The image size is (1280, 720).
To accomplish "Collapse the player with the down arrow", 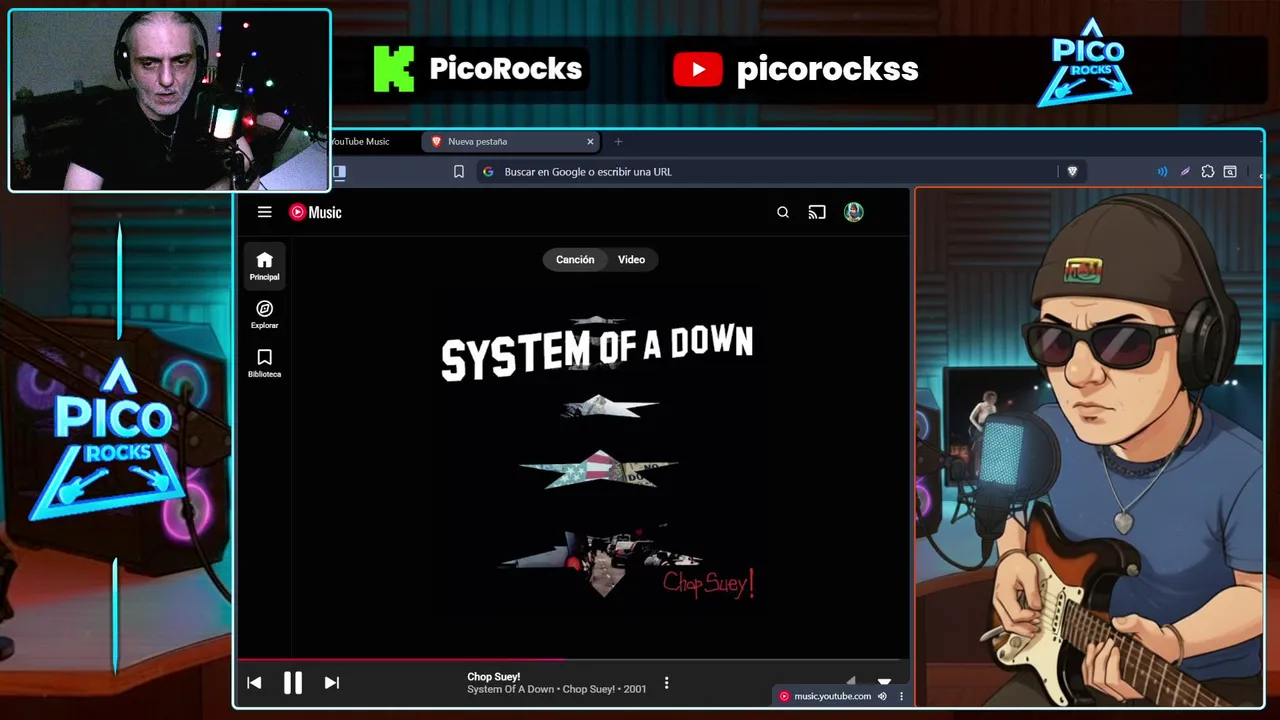I will [884, 680].
